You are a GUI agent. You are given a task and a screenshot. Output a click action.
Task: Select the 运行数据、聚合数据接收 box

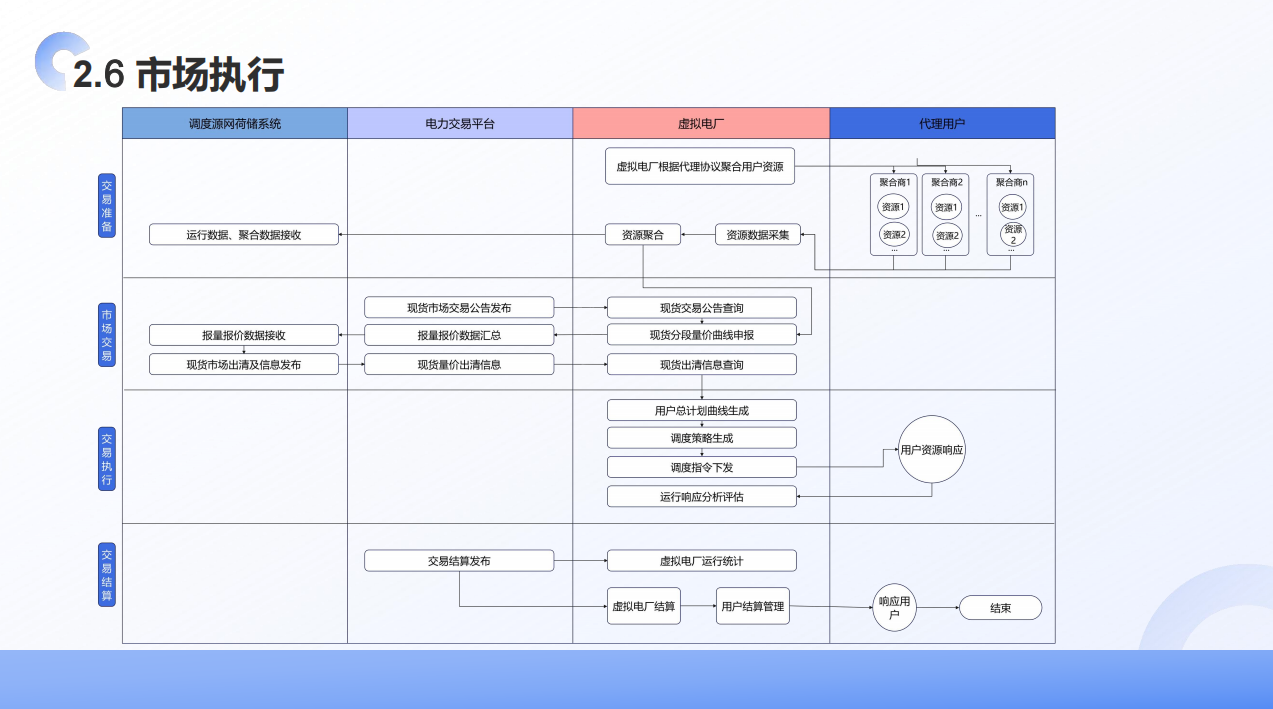pyautogui.click(x=244, y=235)
